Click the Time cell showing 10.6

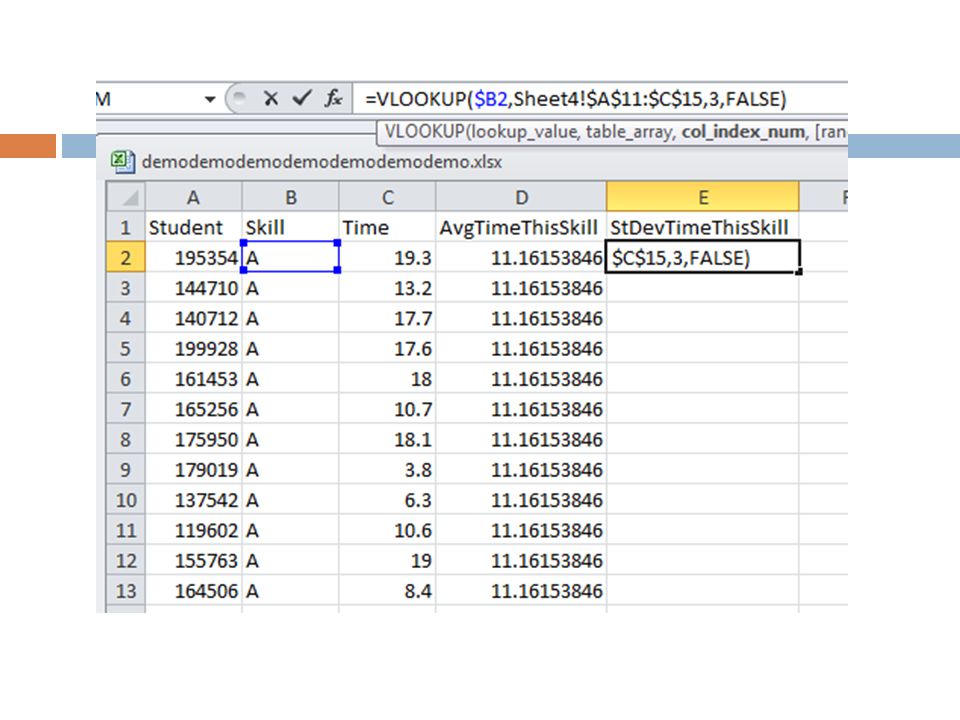pos(388,530)
